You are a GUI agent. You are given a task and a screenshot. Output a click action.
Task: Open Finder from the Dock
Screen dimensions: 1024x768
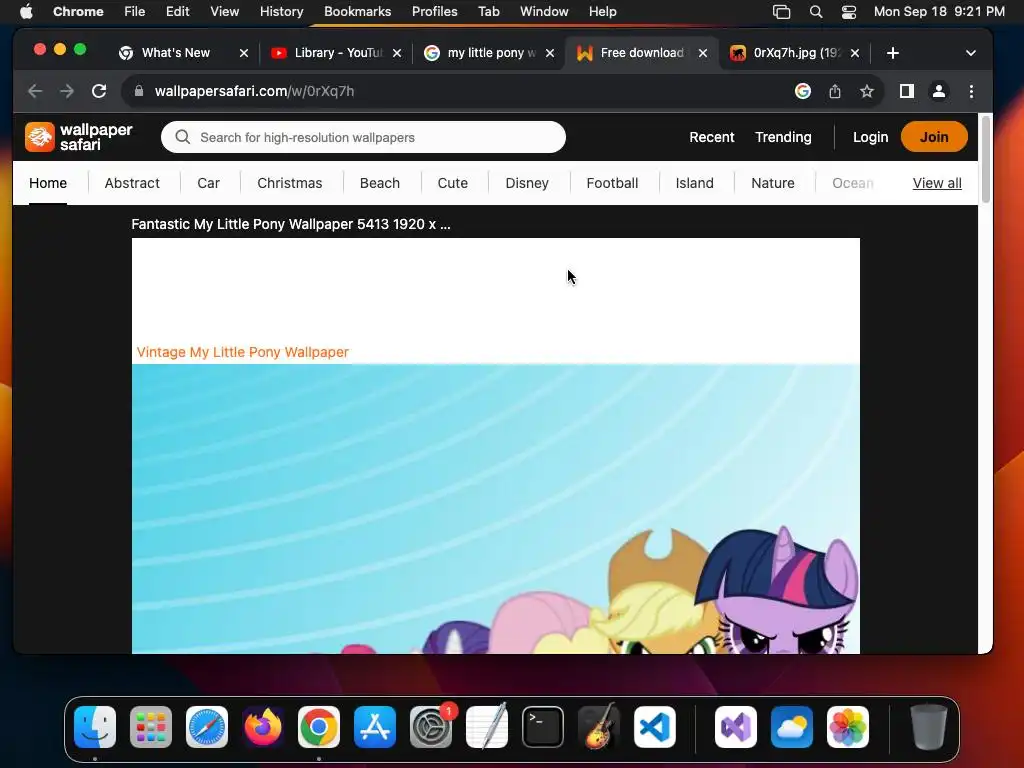click(x=95, y=727)
